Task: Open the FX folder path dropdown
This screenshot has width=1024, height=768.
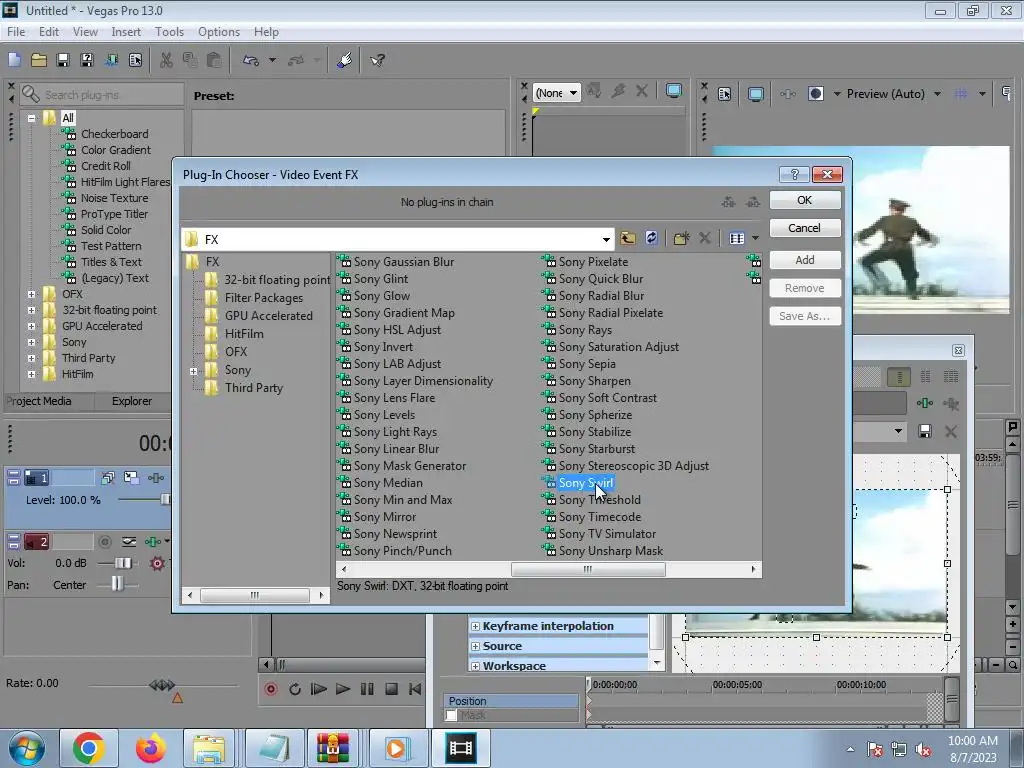Action: click(606, 239)
